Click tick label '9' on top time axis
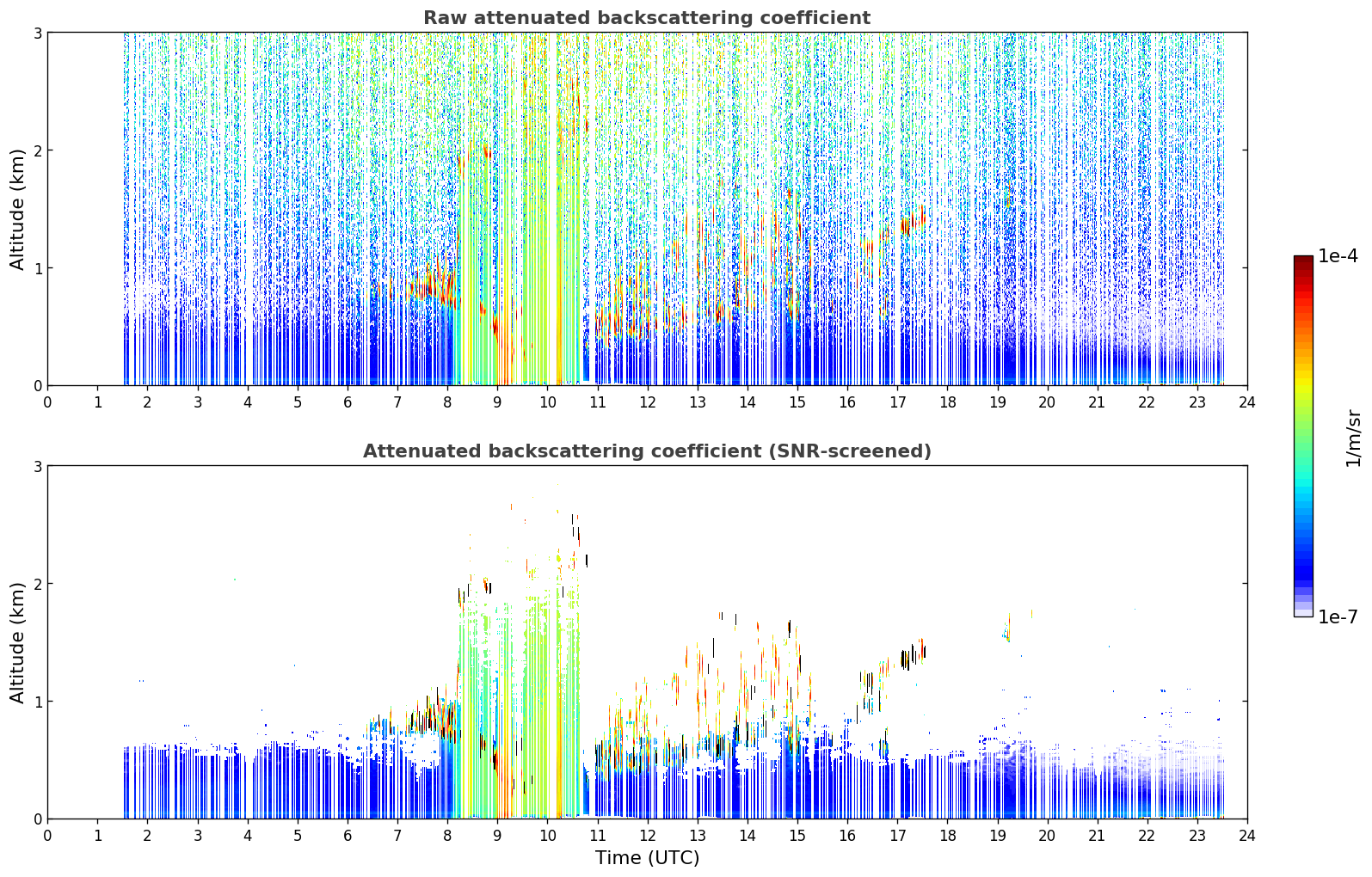 (x=497, y=402)
